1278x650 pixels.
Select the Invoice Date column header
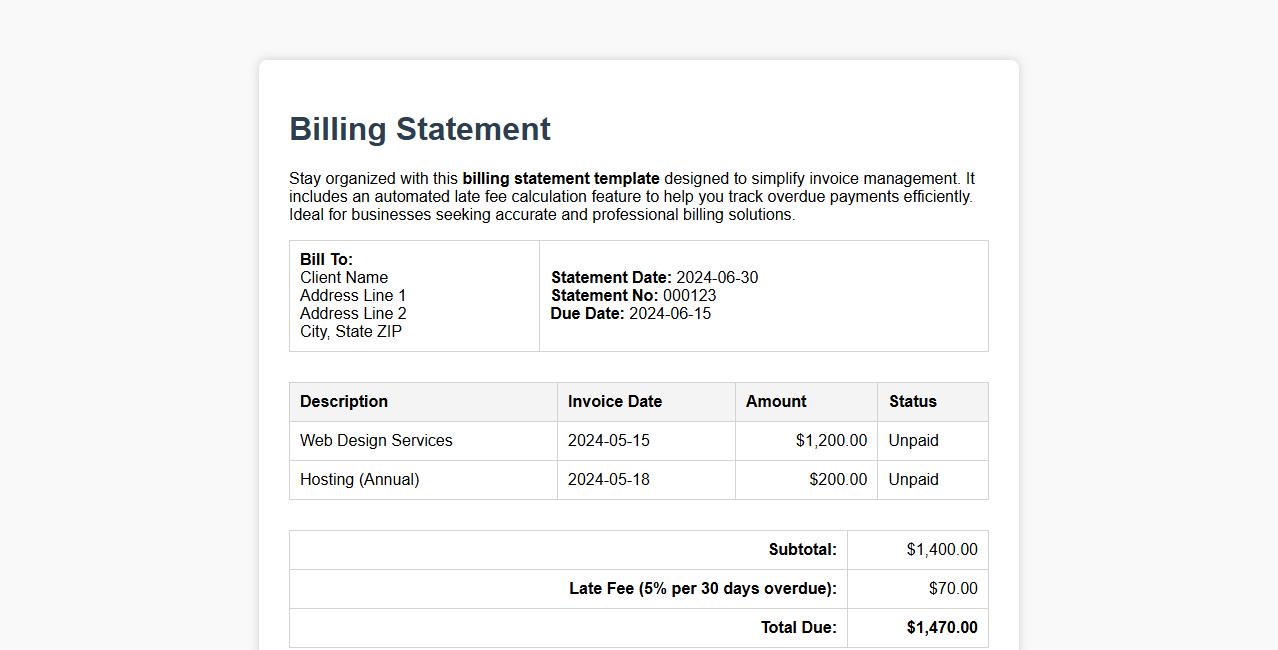[614, 401]
